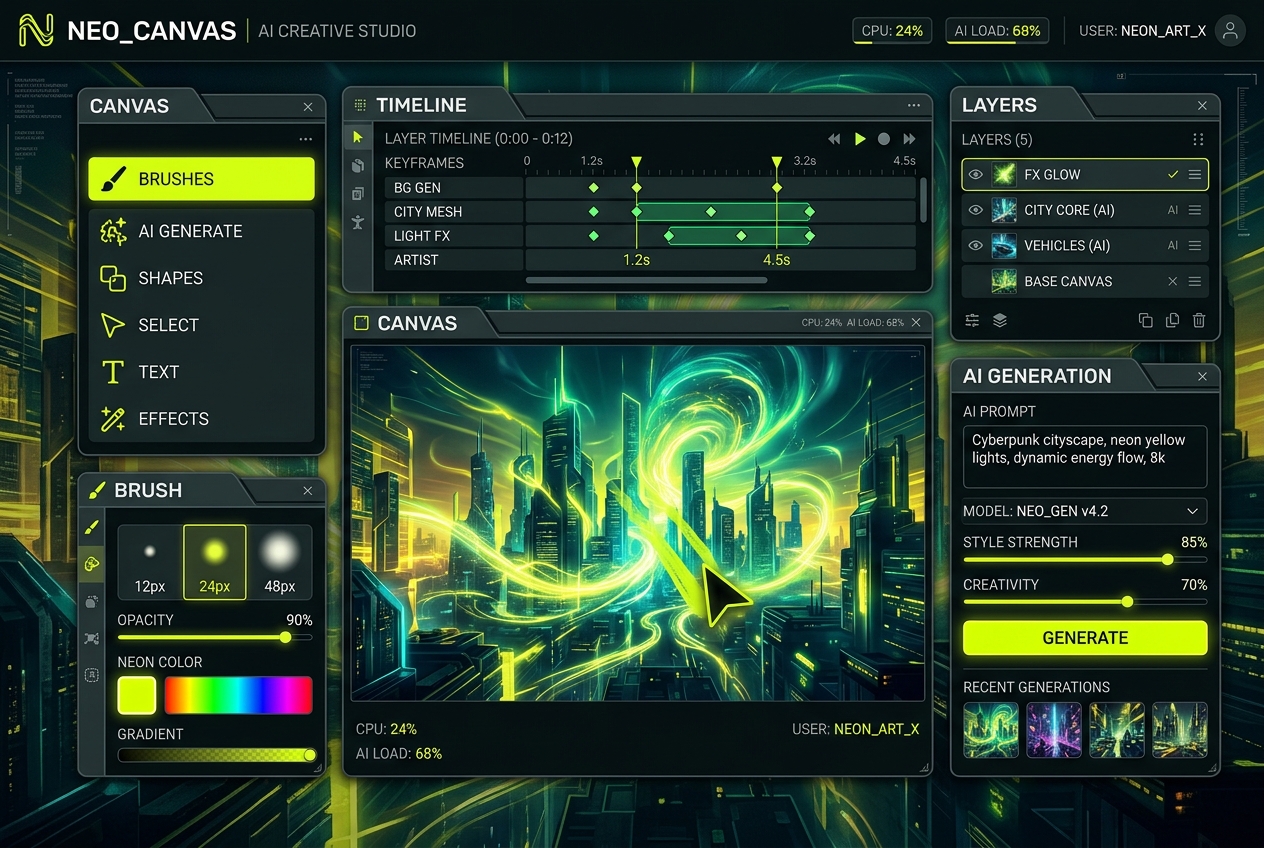1264x848 pixels.
Task: Click the GENERATE button
Action: [x=1085, y=638]
